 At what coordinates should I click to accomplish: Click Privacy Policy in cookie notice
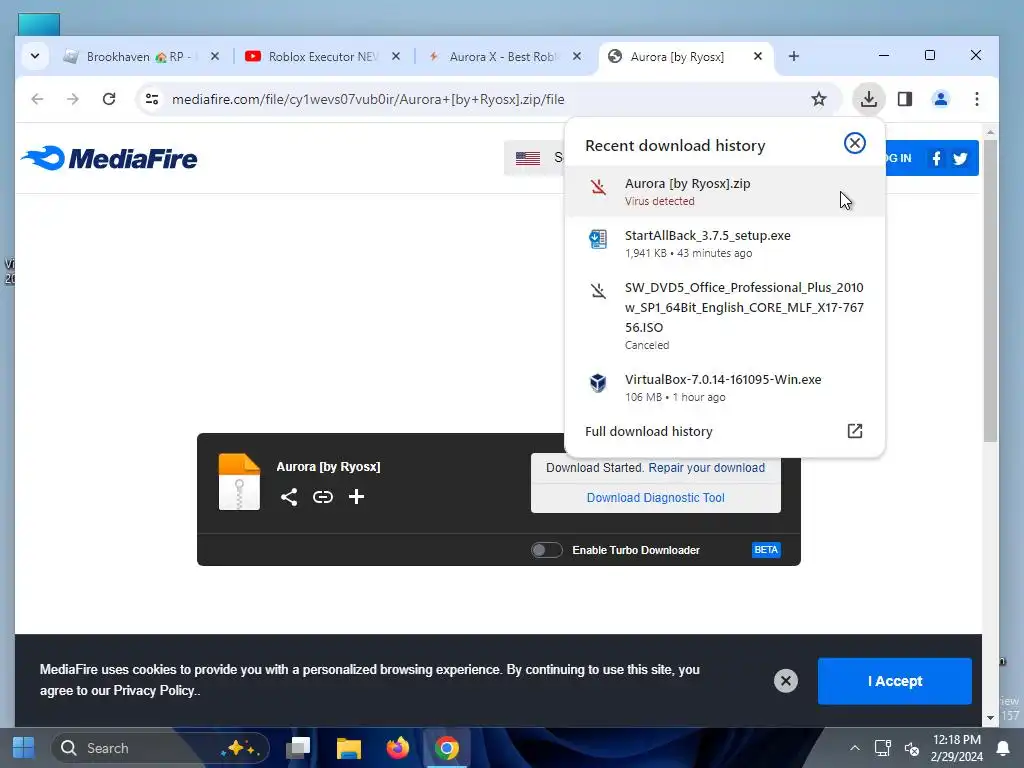(154, 690)
